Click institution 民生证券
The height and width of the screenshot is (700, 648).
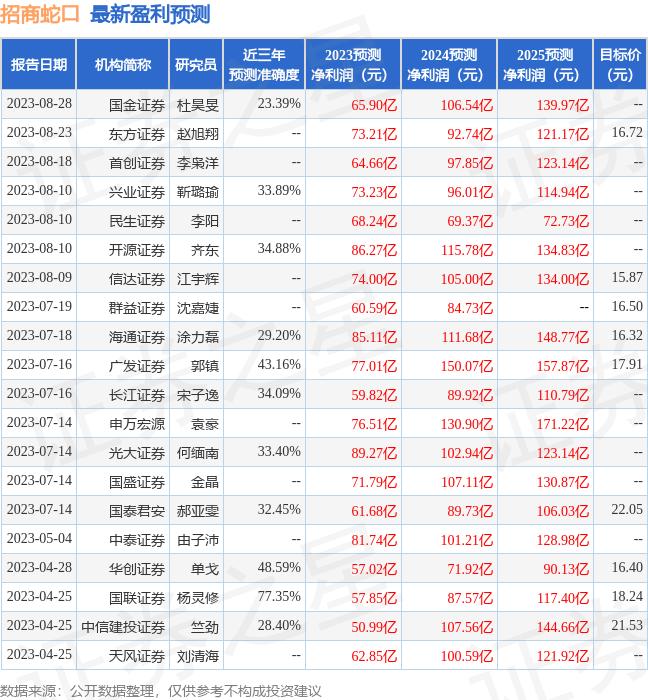coord(137,221)
